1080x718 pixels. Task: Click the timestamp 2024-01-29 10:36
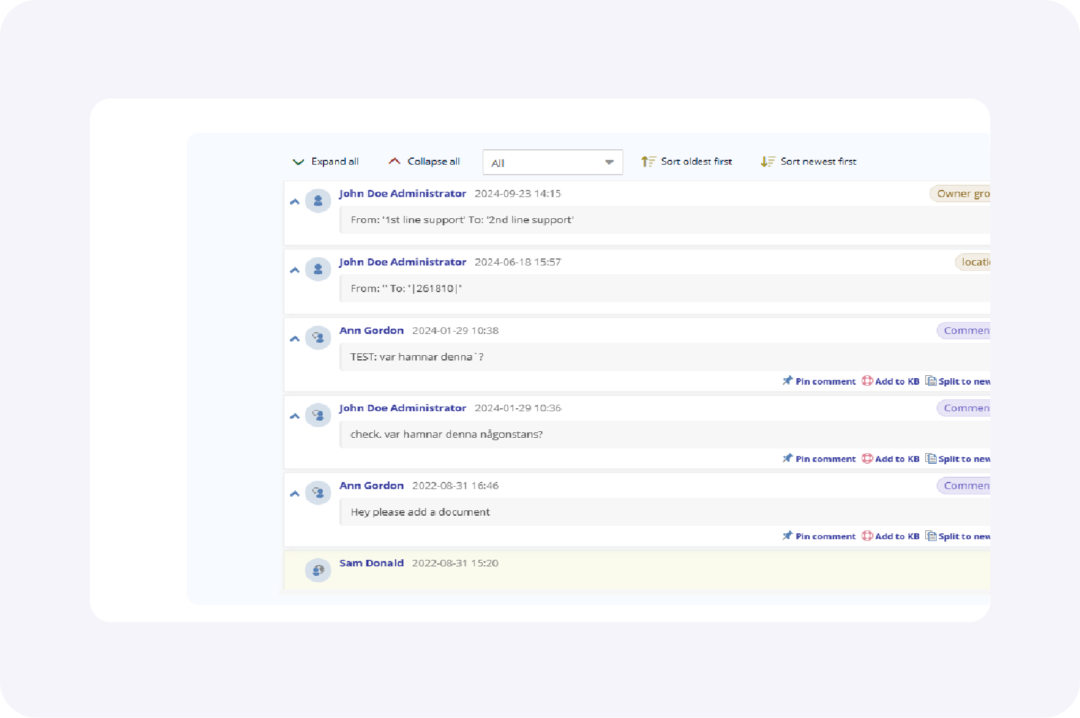[x=518, y=408]
